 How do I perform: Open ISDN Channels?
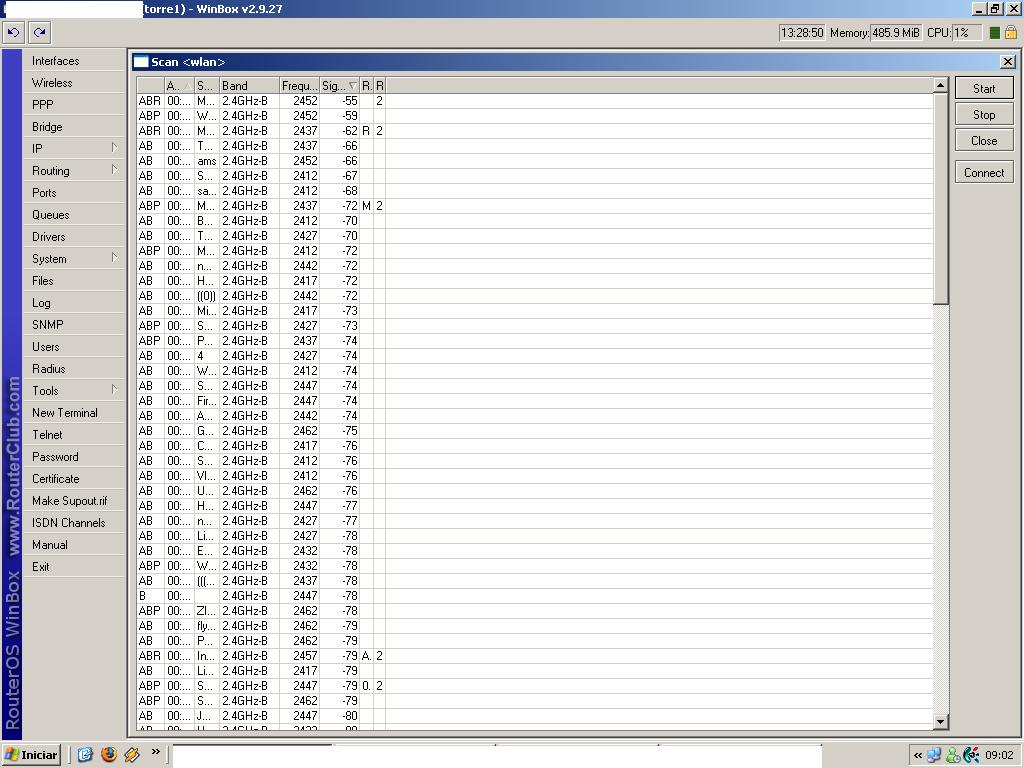click(74, 522)
